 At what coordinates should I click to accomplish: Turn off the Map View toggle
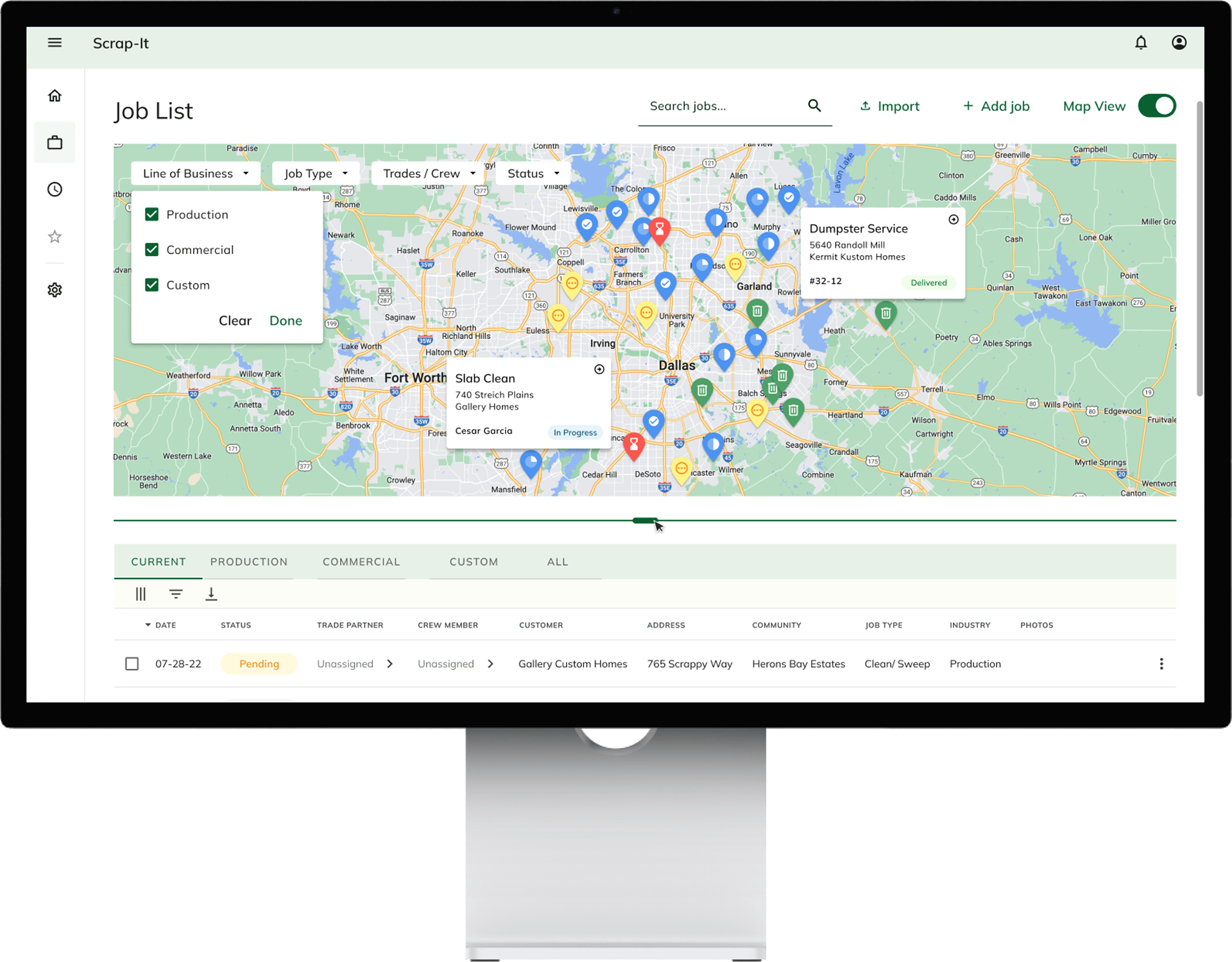pyautogui.click(x=1157, y=106)
